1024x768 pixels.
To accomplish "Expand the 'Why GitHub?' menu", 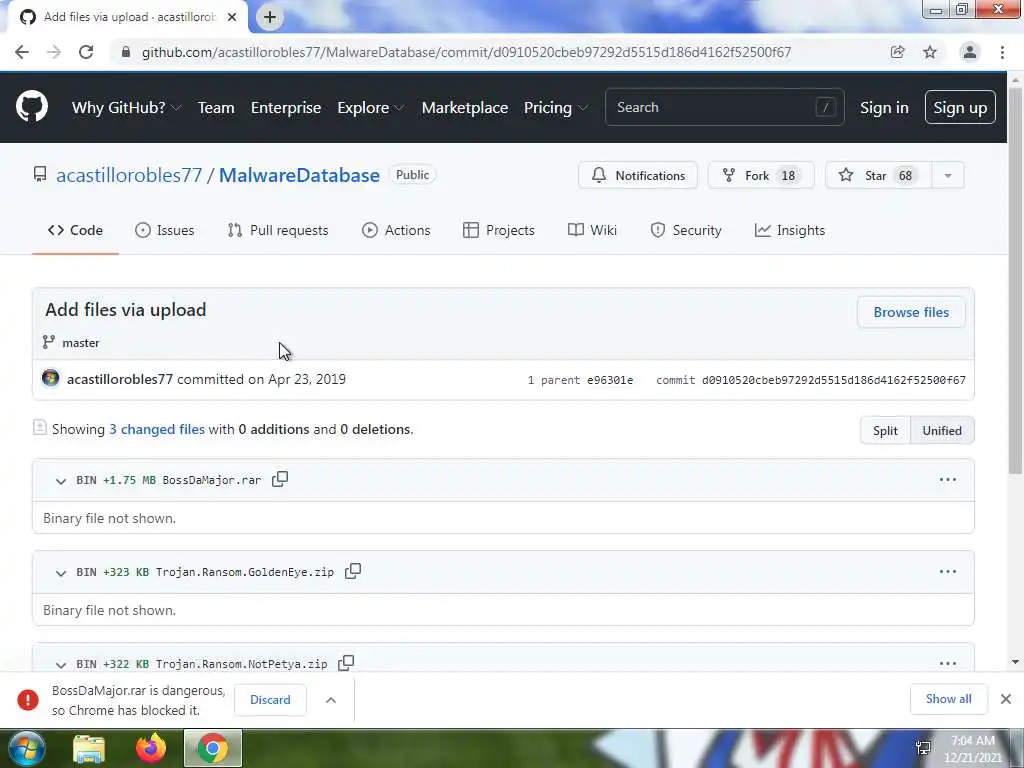I will pyautogui.click(x=126, y=107).
